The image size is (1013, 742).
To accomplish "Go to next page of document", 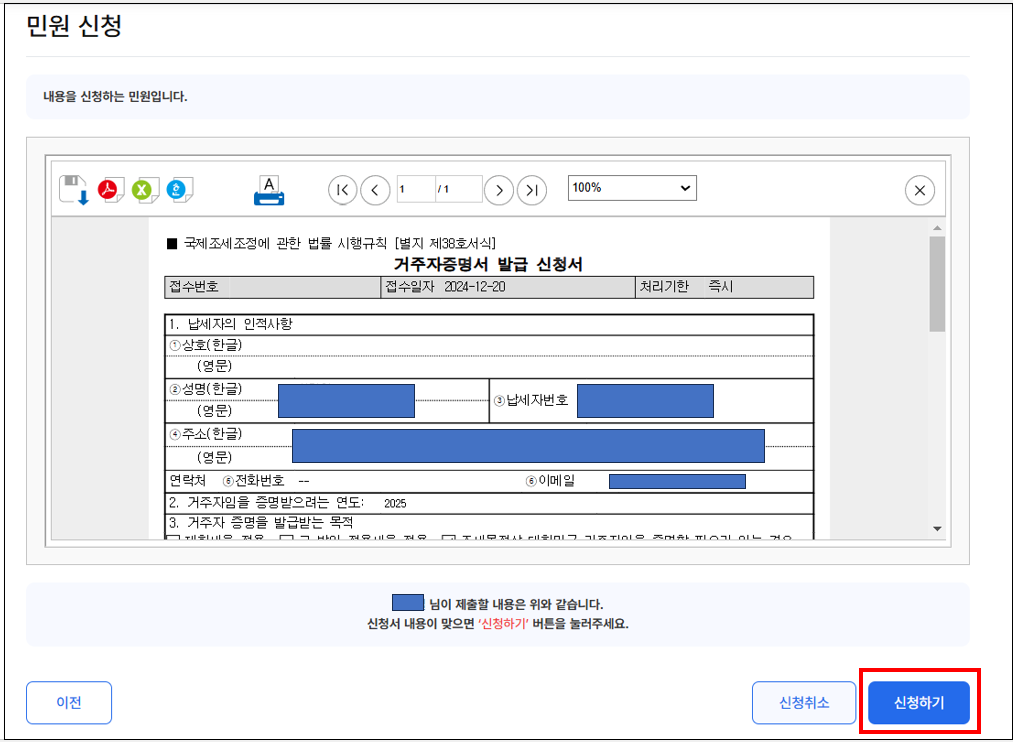I will [499, 190].
